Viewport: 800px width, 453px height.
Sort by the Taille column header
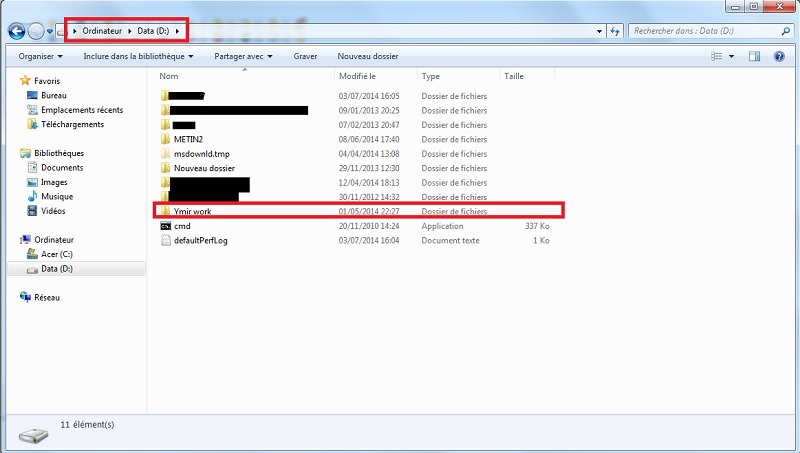(x=527, y=76)
